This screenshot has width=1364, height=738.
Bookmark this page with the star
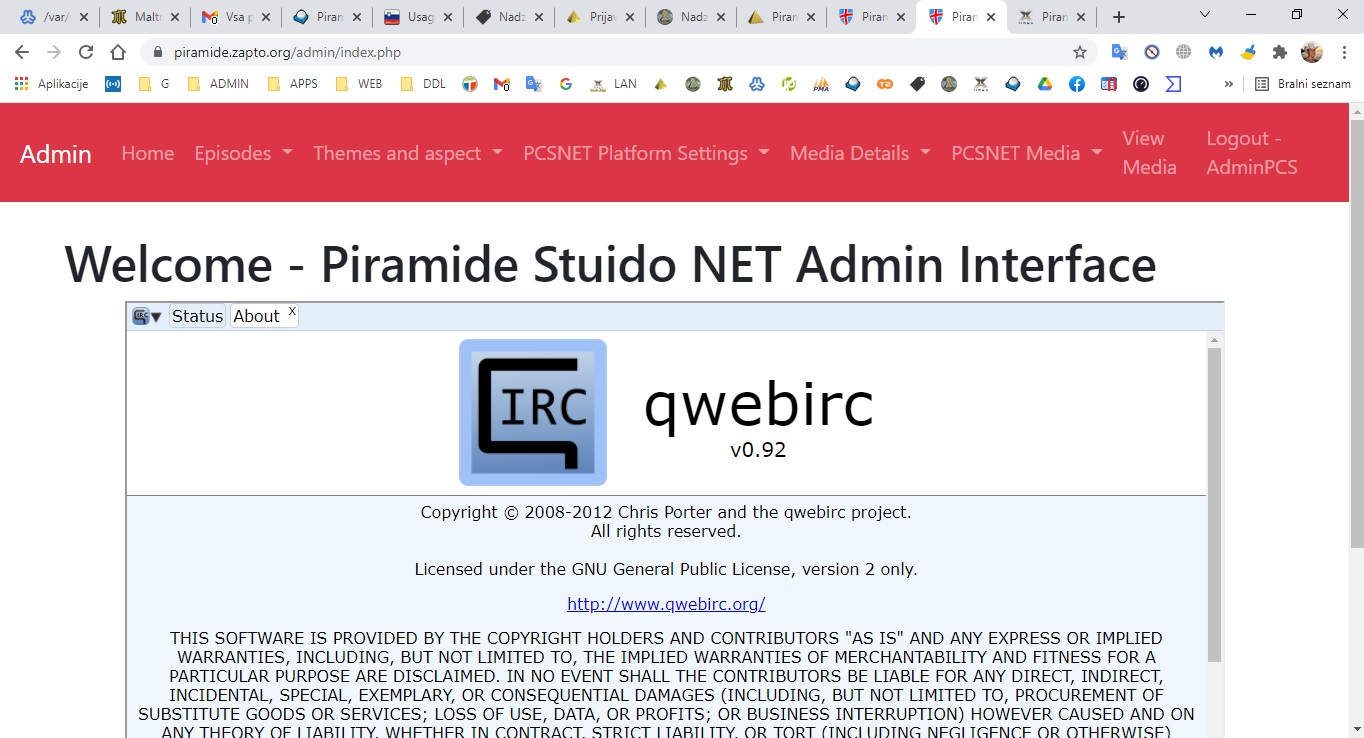pyautogui.click(x=1080, y=52)
